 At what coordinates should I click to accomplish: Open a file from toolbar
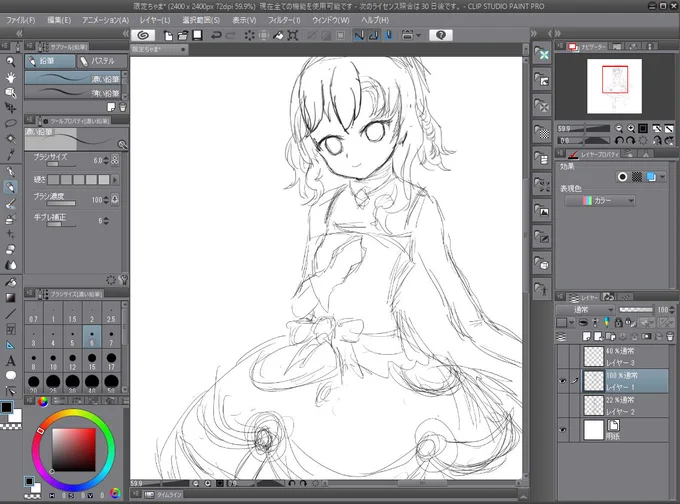pos(183,36)
